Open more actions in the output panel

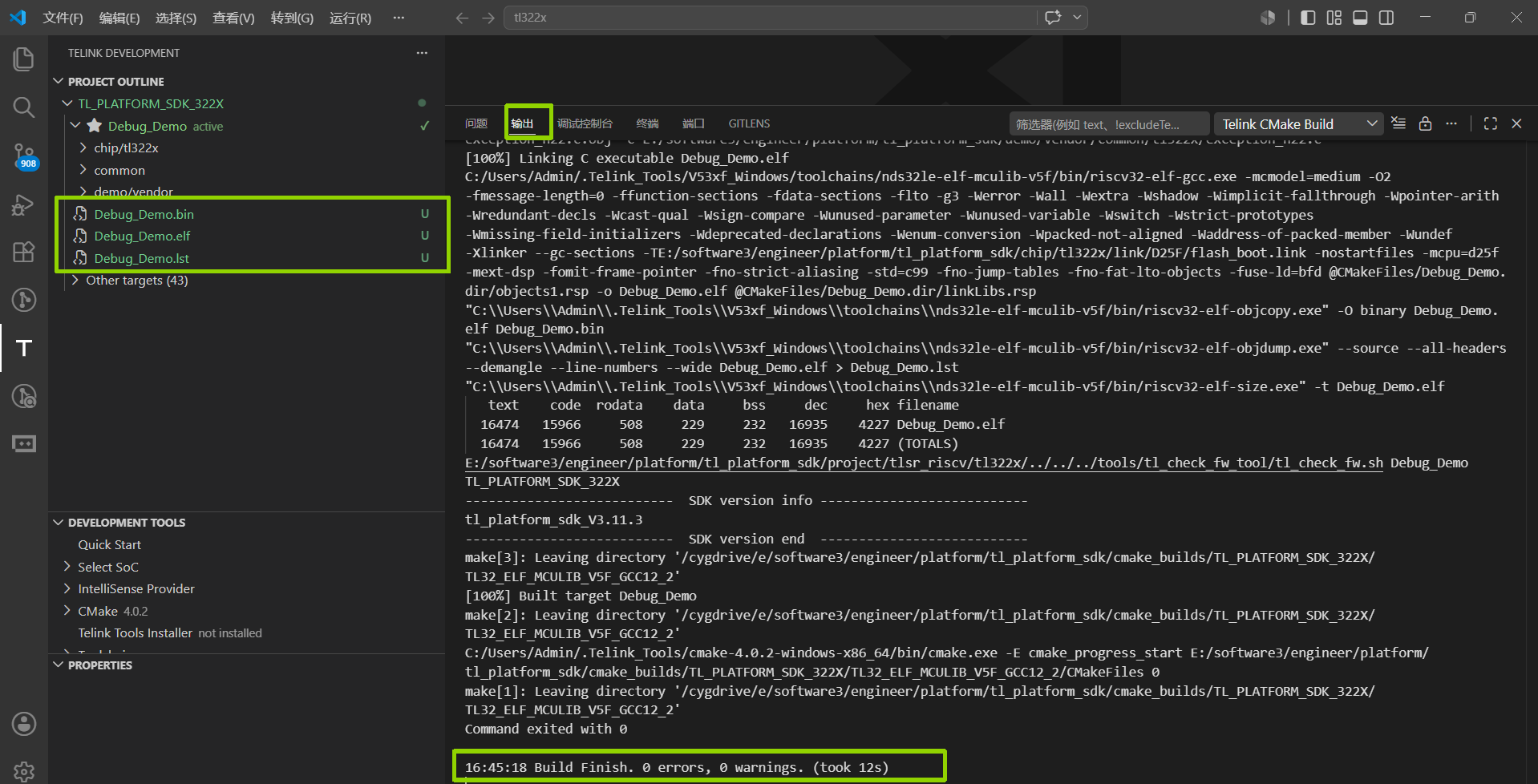(x=1451, y=123)
